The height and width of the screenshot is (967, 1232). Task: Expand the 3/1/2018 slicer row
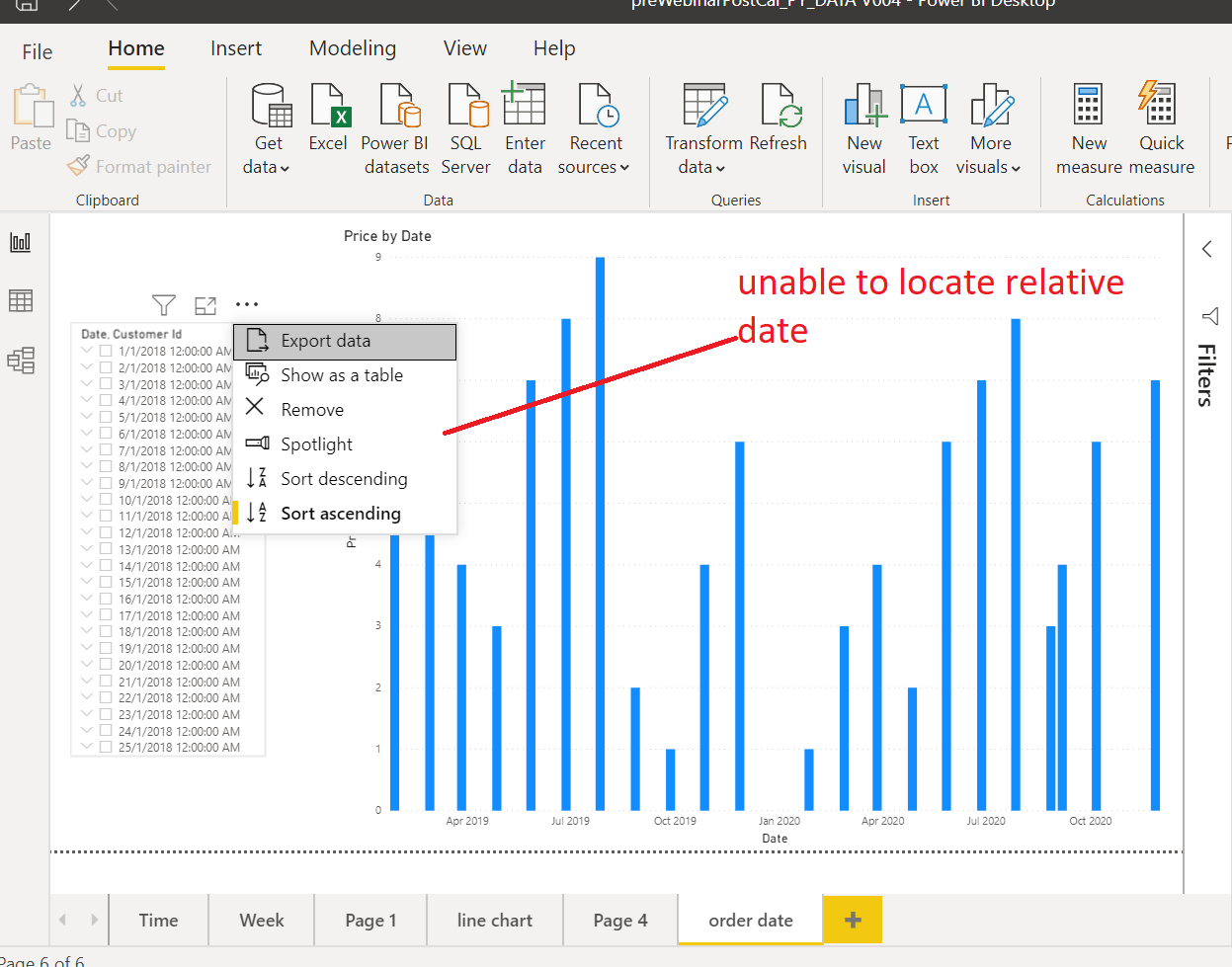click(x=87, y=384)
